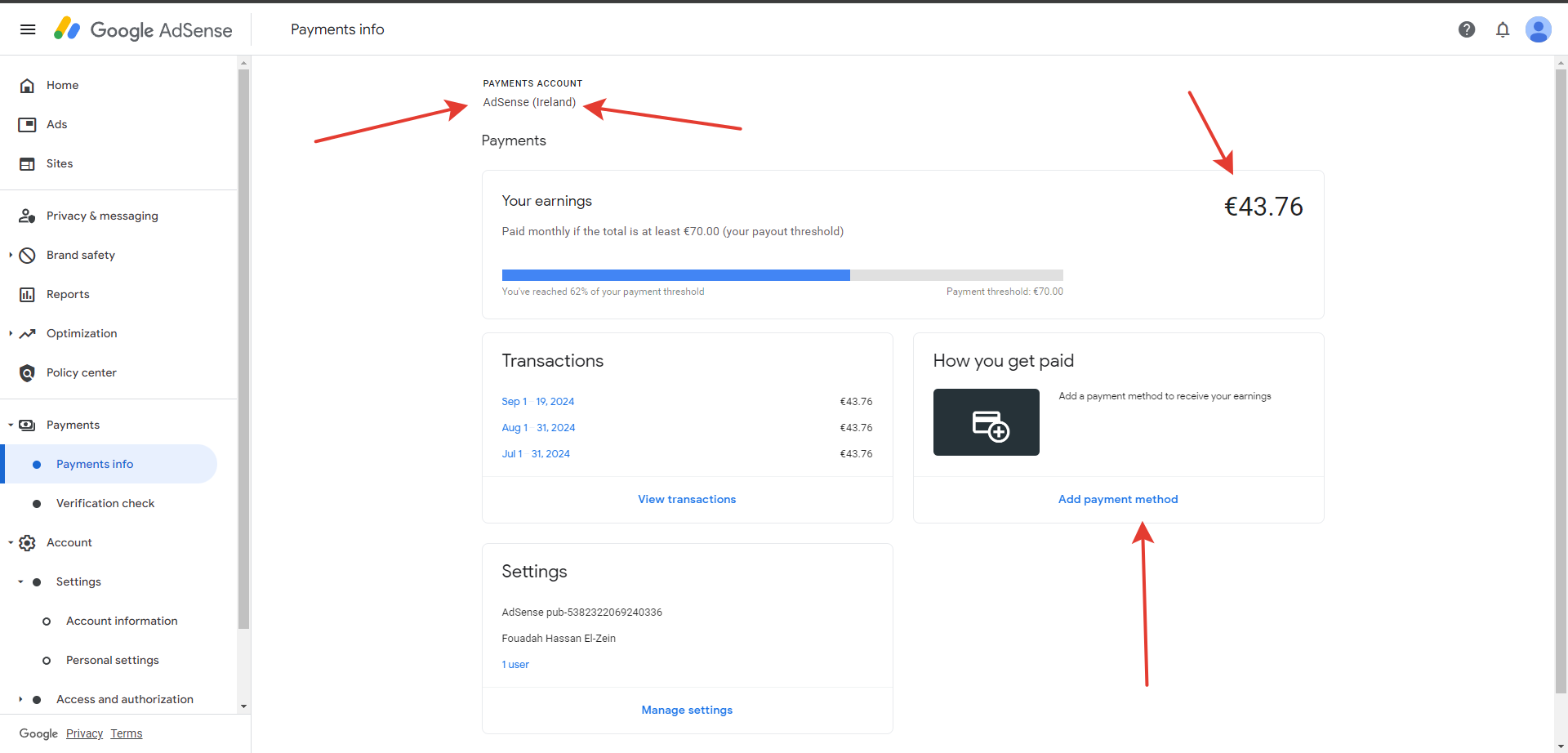The width and height of the screenshot is (1568, 753).
Task: Click the Reports chart icon
Action: (x=27, y=294)
